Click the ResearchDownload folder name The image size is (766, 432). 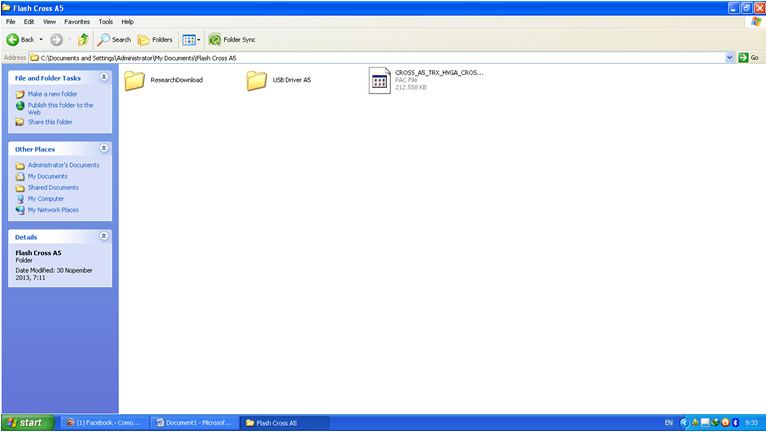176,80
